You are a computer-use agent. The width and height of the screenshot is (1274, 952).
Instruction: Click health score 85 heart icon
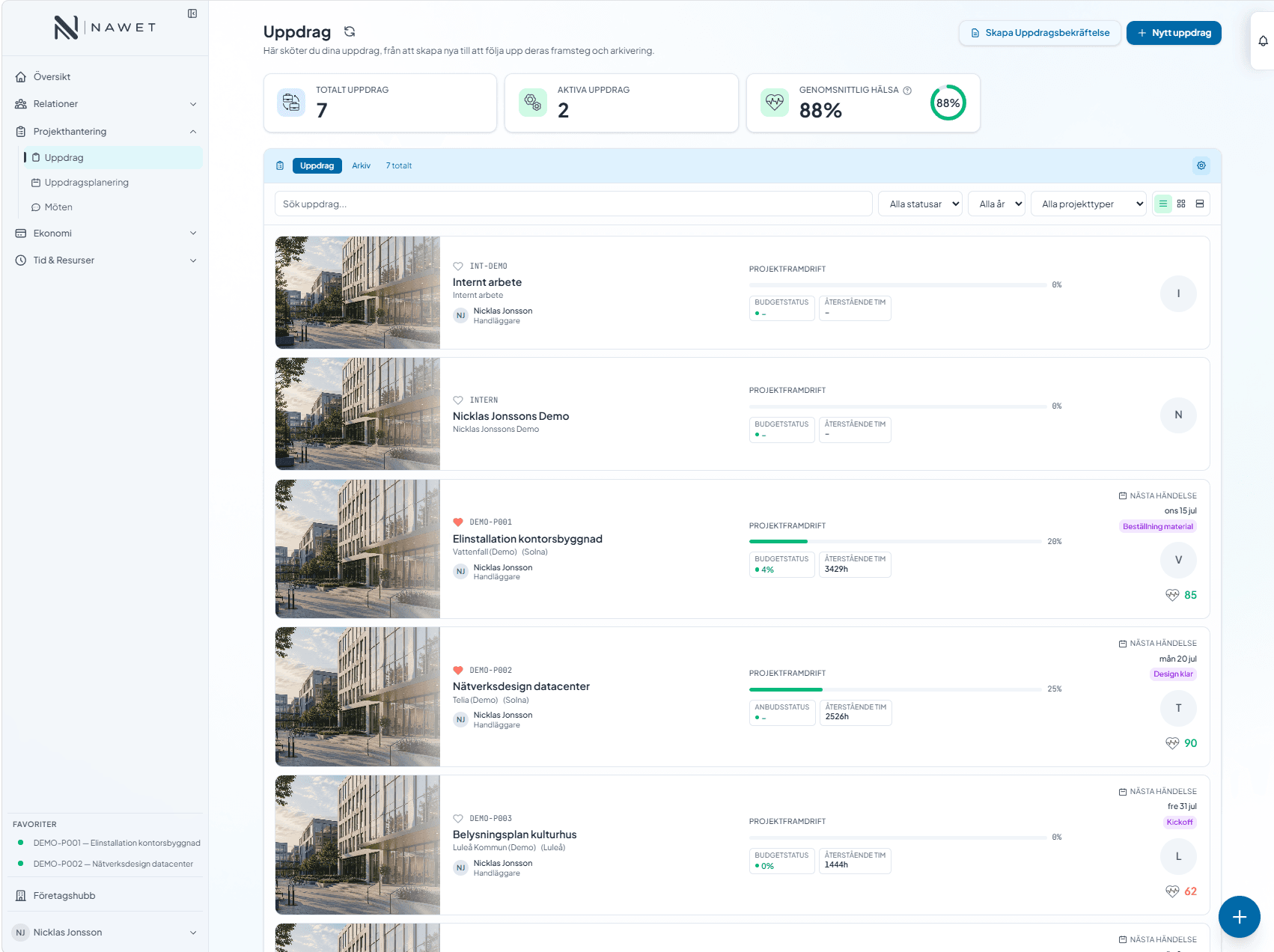pyautogui.click(x=1172, y=595)
